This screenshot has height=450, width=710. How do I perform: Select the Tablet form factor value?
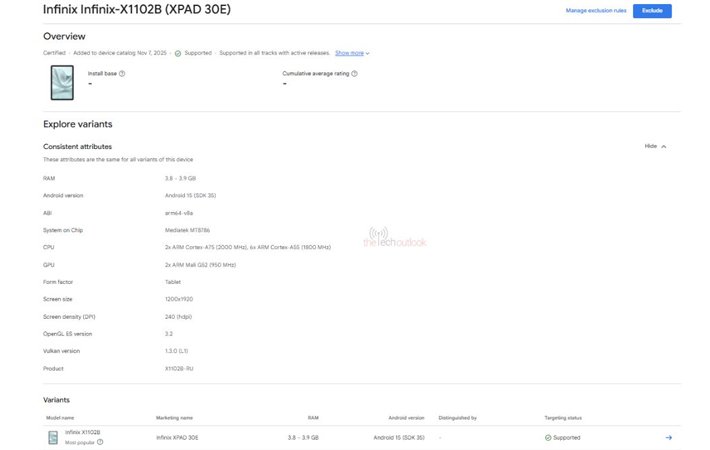pyautogui.click(x=173, y=282)
